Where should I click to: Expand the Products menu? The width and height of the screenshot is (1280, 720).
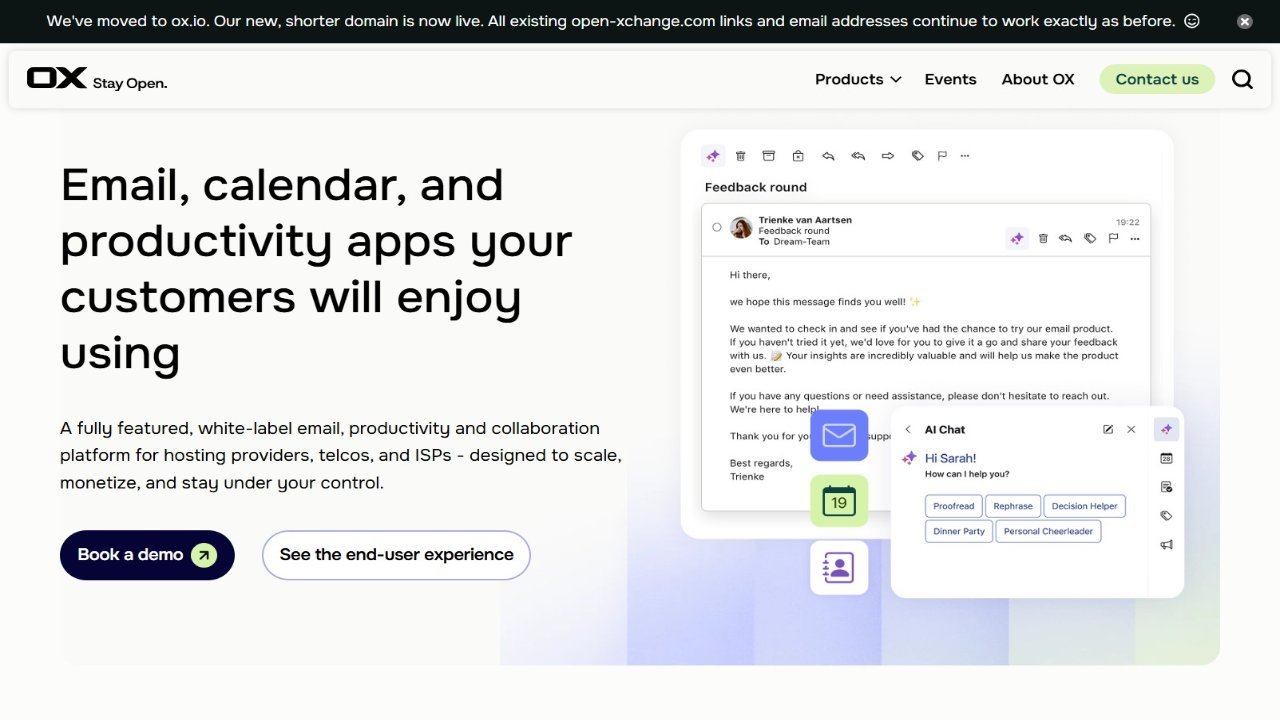pyautogui.click(x=858, y=79)
